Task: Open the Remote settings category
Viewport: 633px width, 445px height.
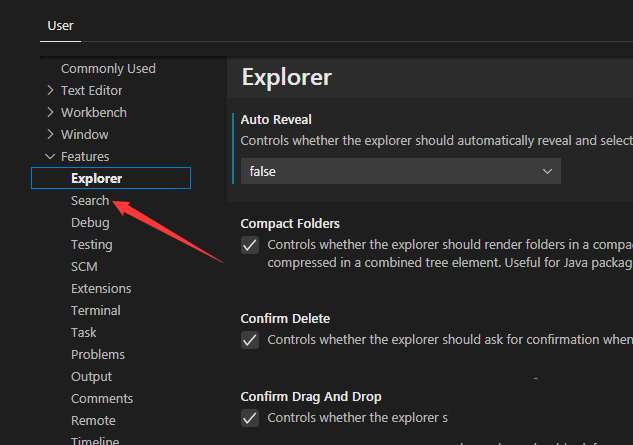Action: click(93, 421)
